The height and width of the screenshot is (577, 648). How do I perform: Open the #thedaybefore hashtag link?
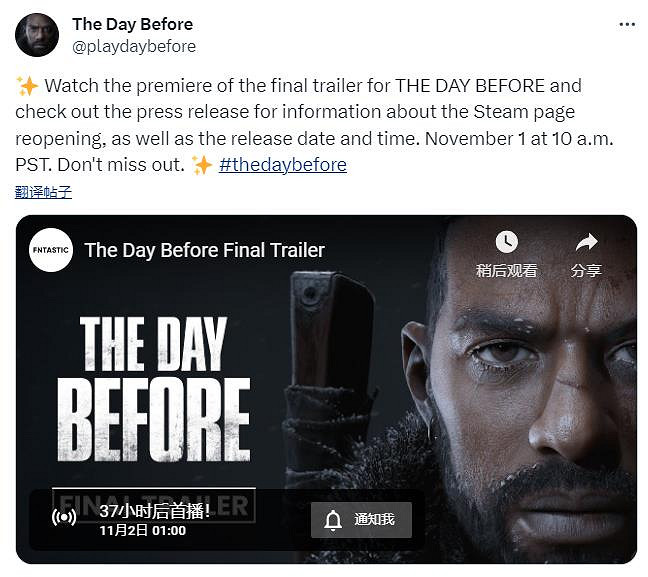tap(283, 165)
